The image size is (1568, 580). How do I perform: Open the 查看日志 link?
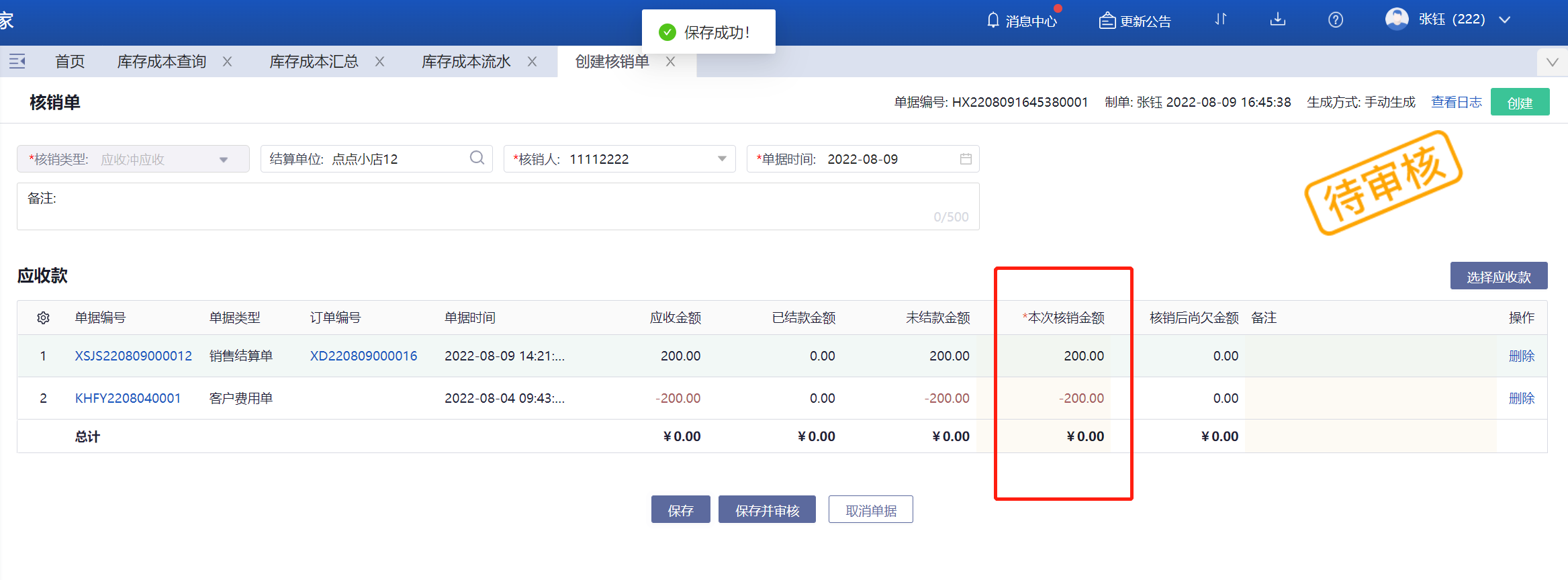tap(1456, 102)
